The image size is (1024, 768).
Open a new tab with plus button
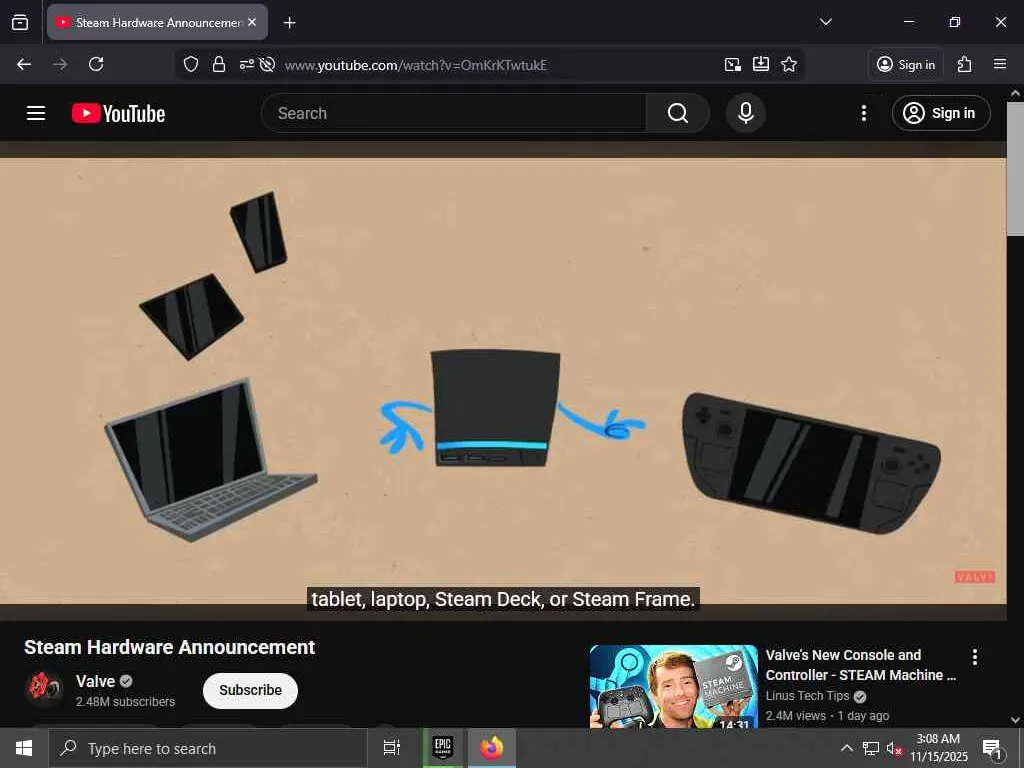coord(289,23)
